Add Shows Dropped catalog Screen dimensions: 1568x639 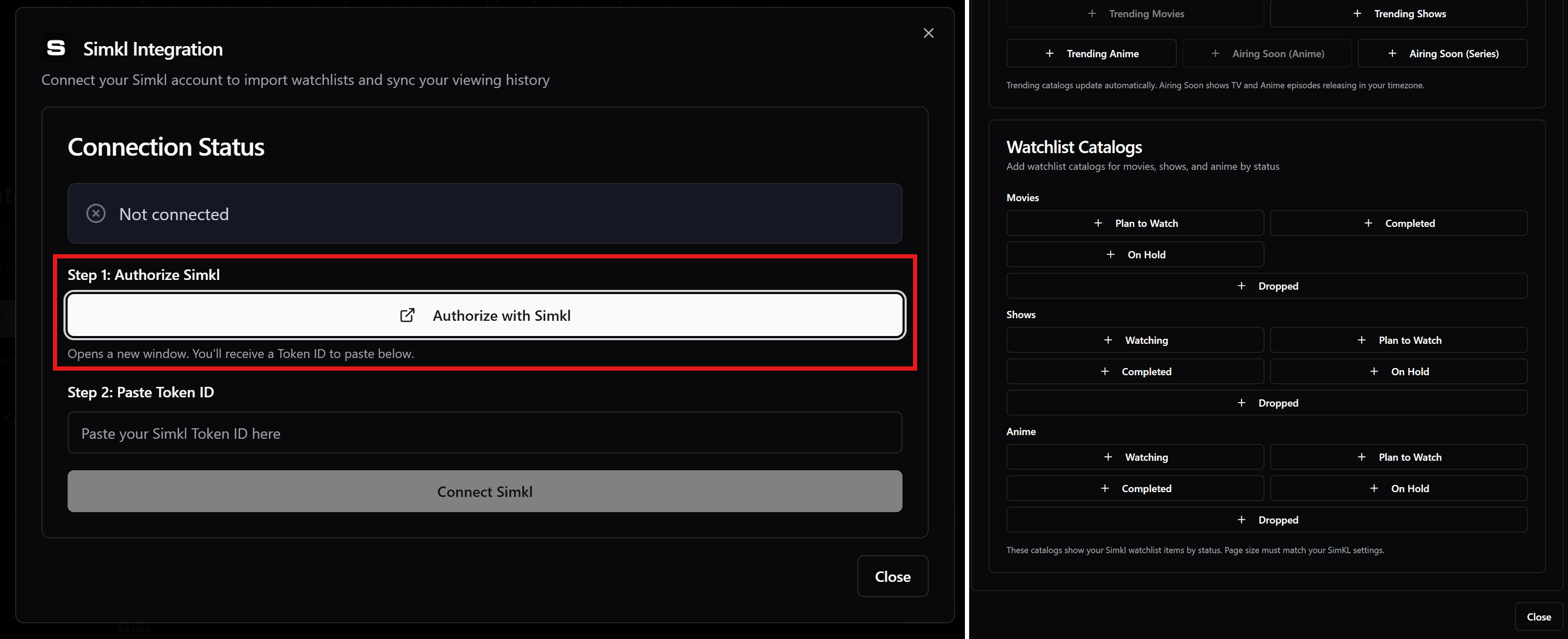(1266, 403)
